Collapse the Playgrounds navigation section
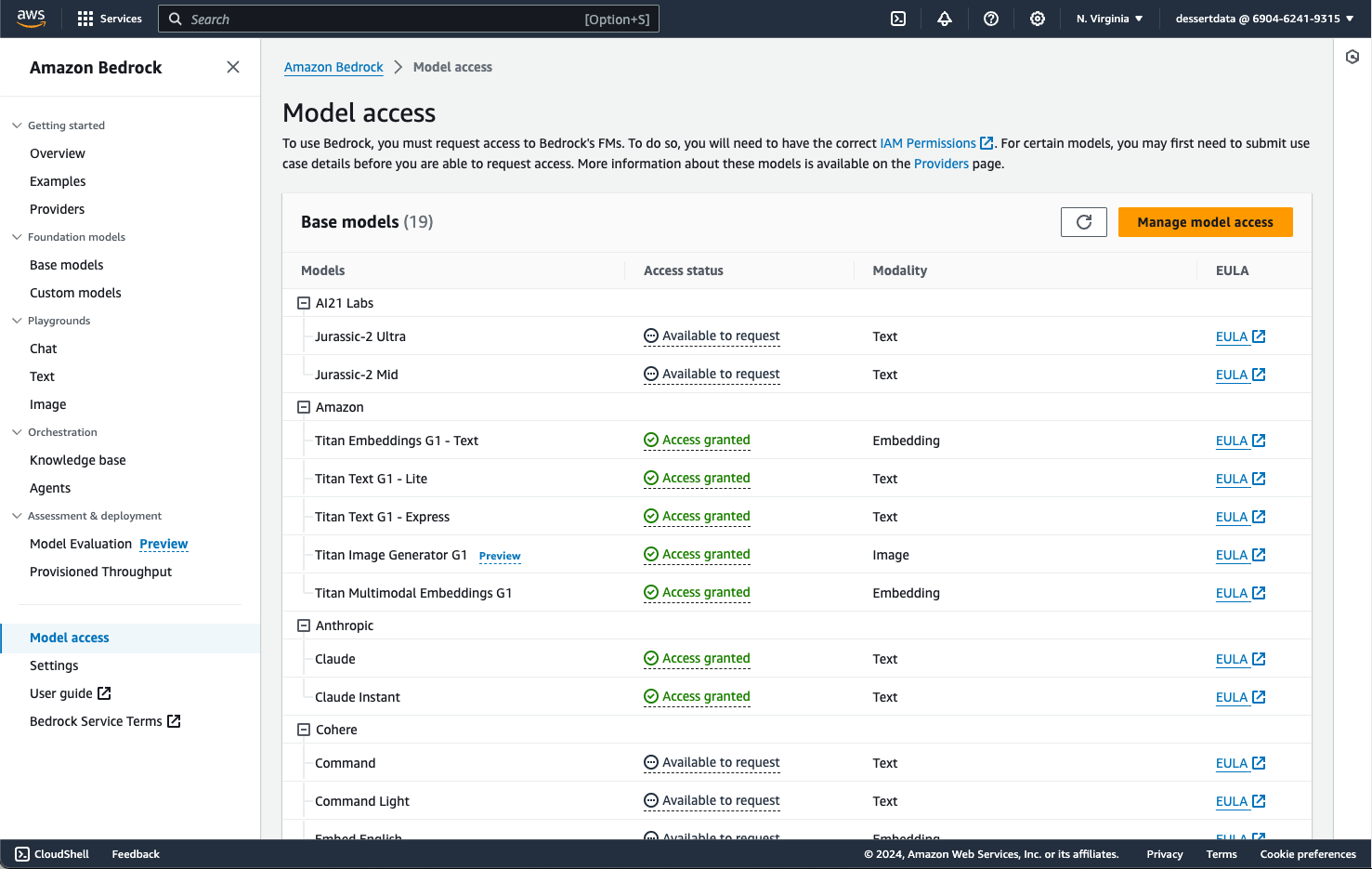The width and height of the screenshot is (1372, 869). [17, 321]
